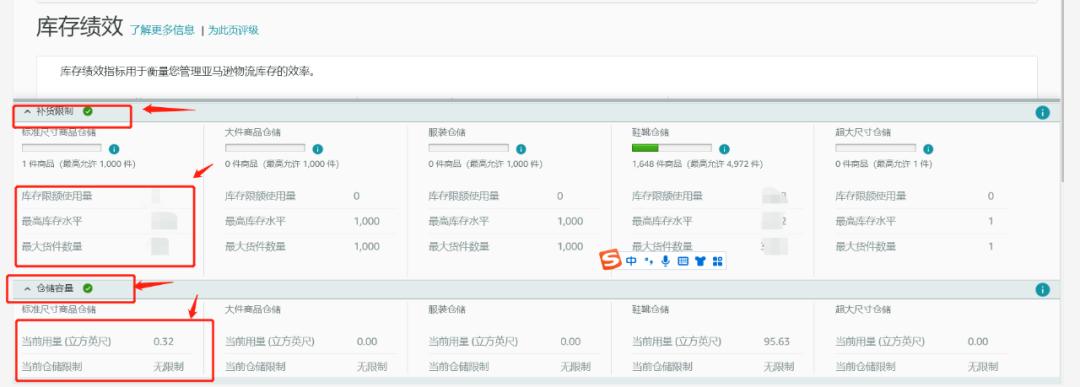Click 库存限额使用量 in the 大件商品仓储 column
The height and width of the screenshot is (387, 1080).
click(260, 196)
